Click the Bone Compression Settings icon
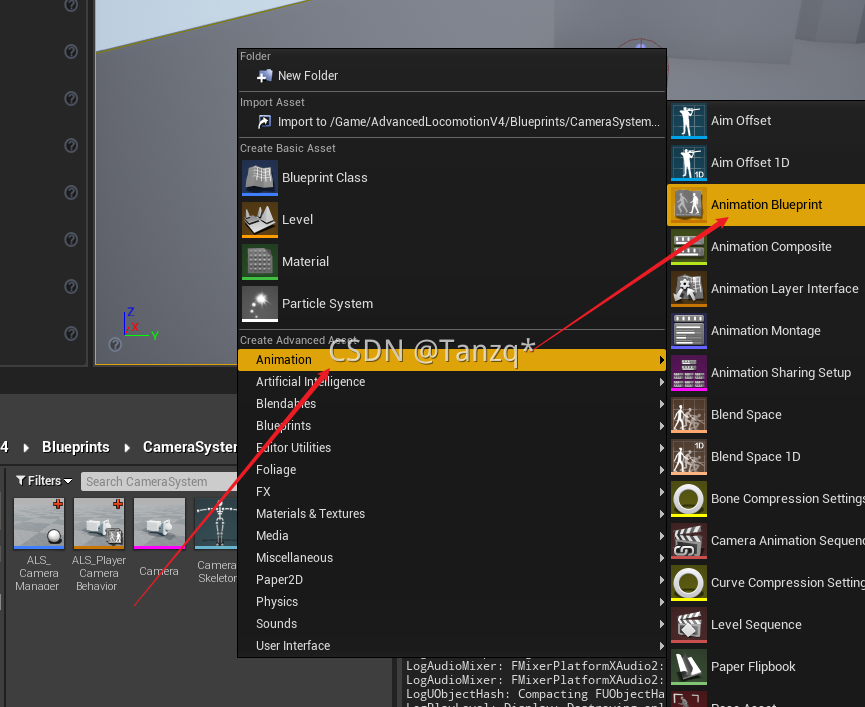The width and height of the screenshot is (865, 707). (x=688, y=499)
